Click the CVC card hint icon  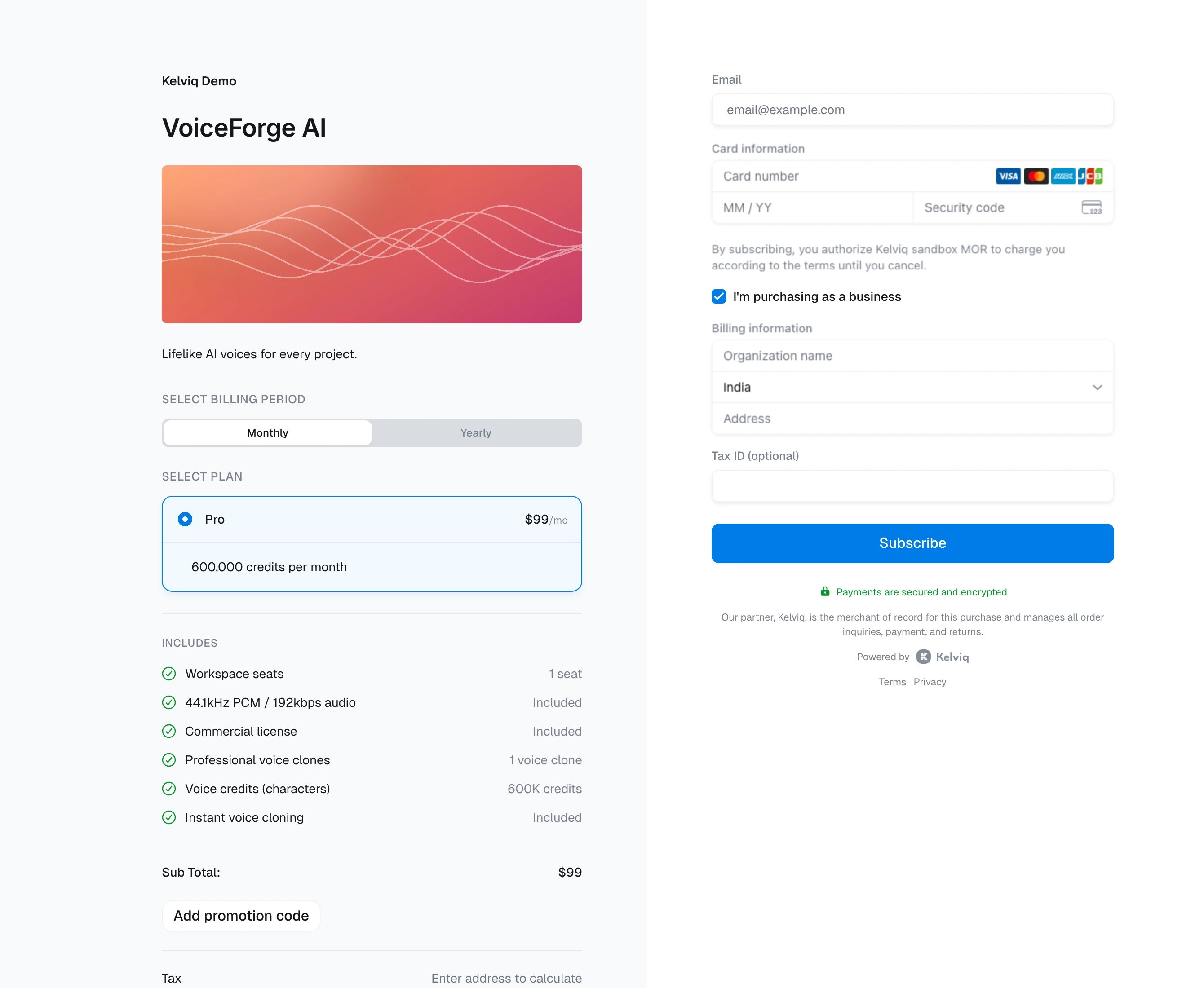tap(1091, 208)
